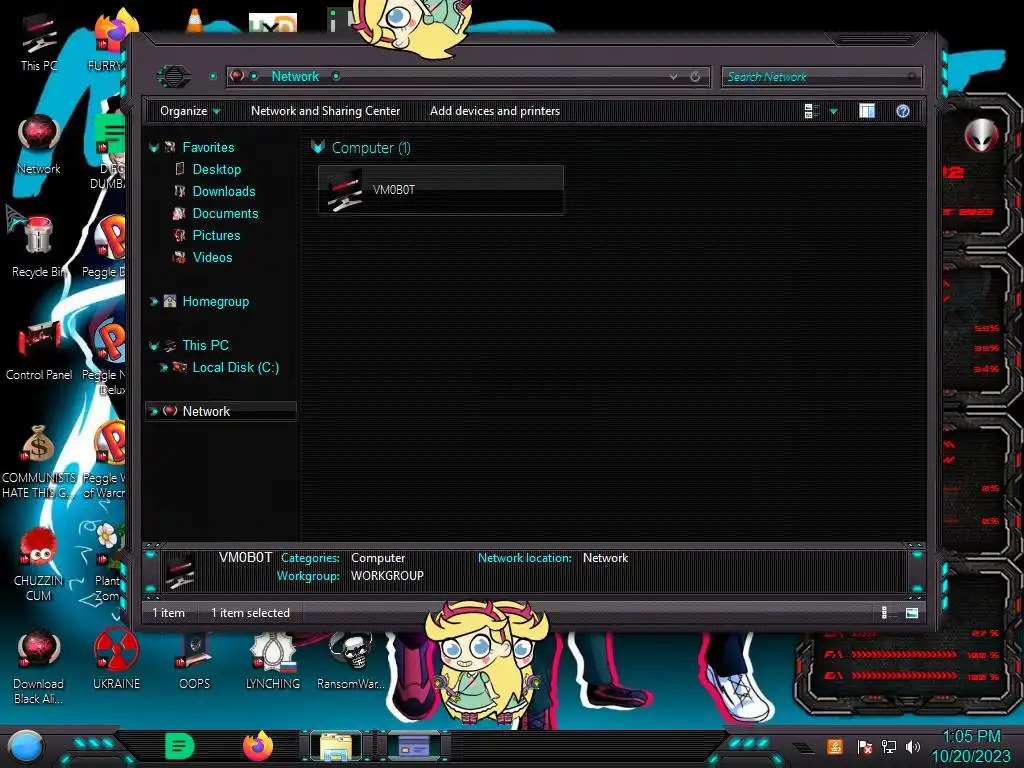Select This PC in the navigation pane
The image size is (1024, 768).
[x=205, y=345]
